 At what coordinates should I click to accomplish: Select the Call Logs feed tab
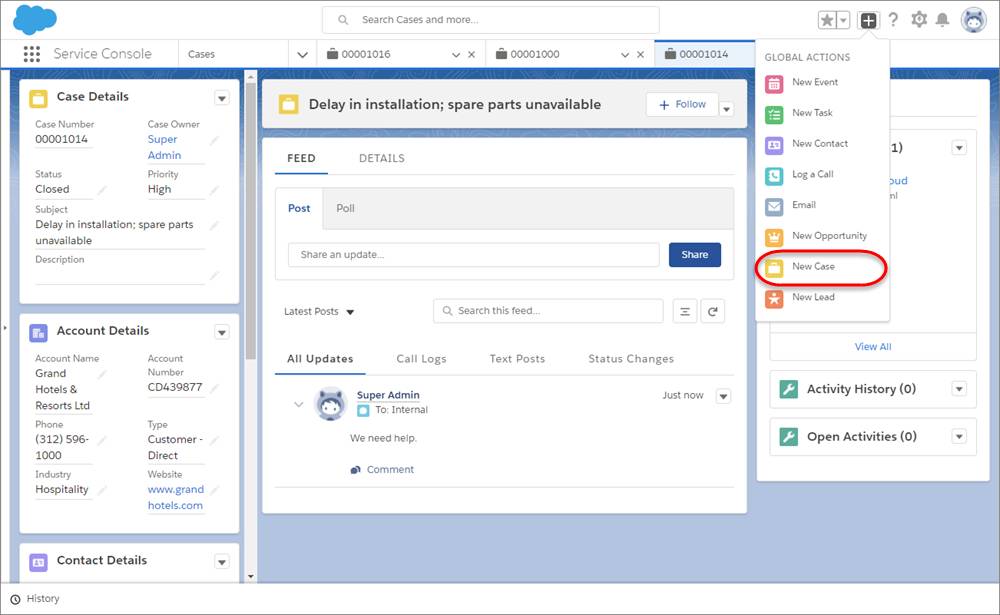coord(421,359)
